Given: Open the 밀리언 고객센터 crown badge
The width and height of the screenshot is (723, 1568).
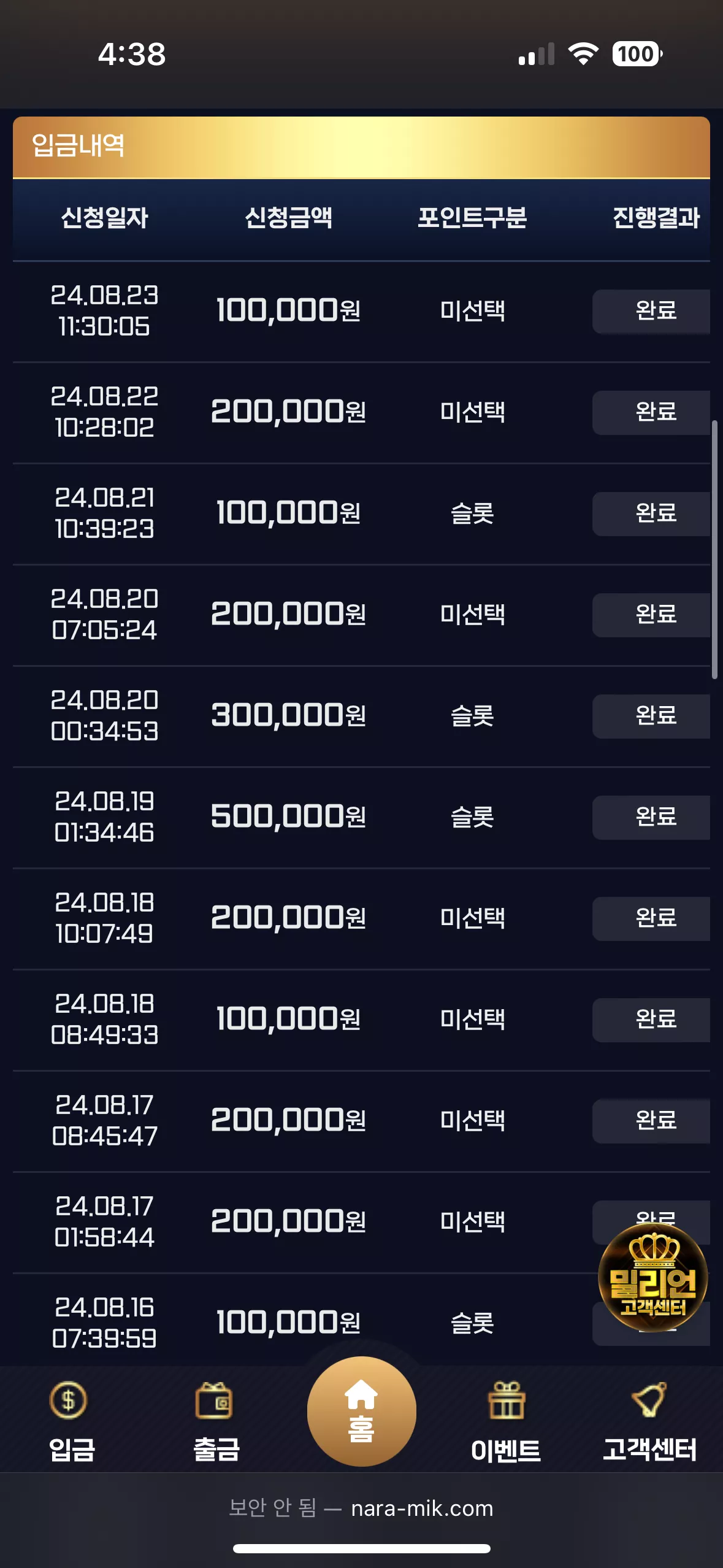Looking at the screenshot, I should click(653, 1277).
